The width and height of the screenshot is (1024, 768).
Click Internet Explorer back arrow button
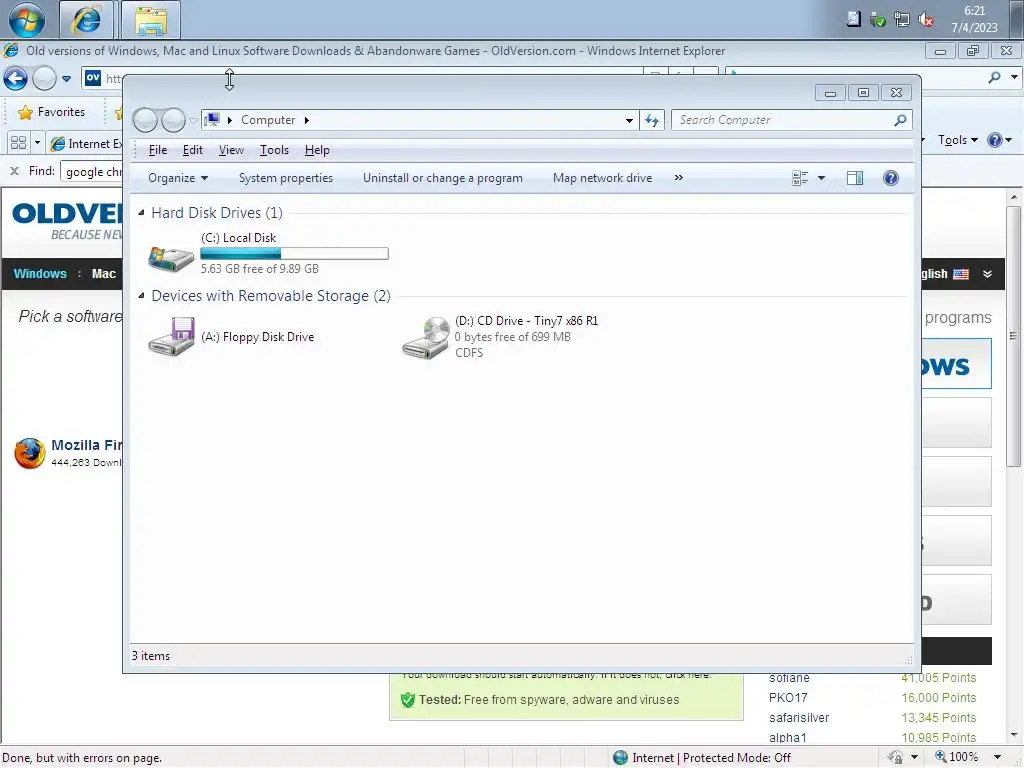15,79
